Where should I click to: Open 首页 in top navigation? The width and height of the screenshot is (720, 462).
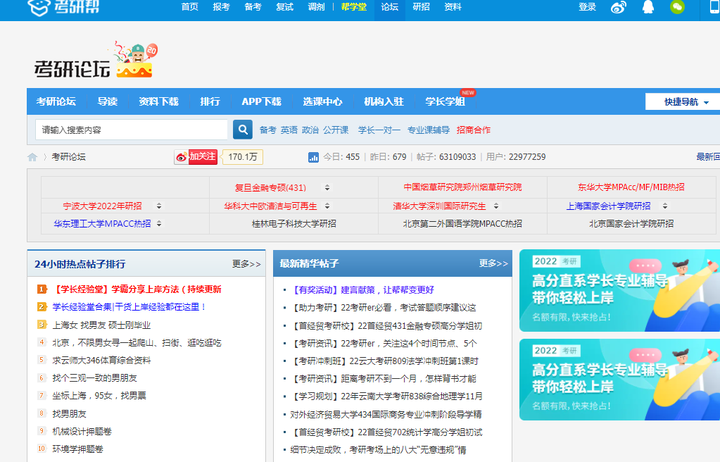pos(190,7)
